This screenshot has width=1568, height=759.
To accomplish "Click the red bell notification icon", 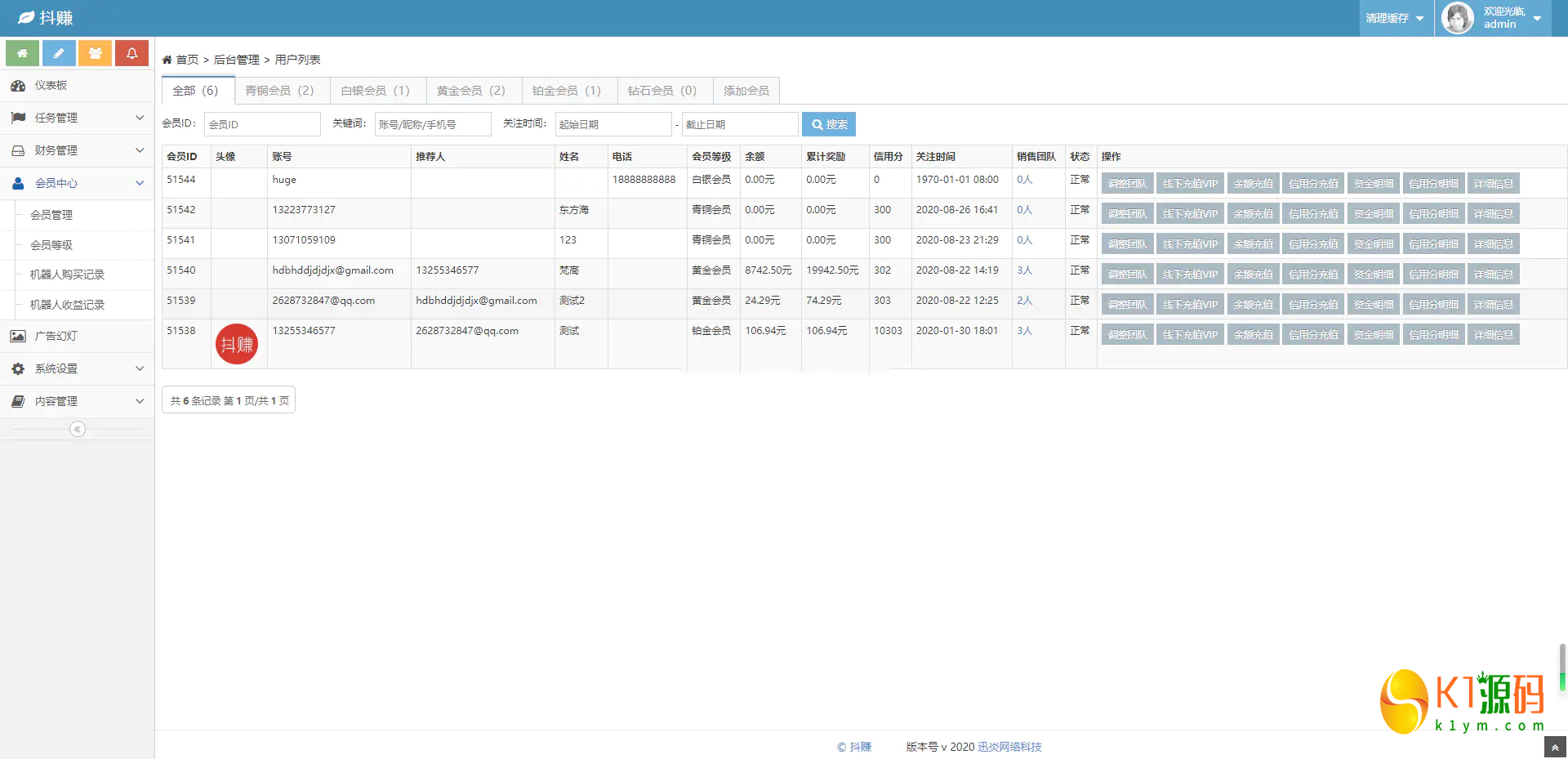I will pyautogui.click(x=131, y=53).
